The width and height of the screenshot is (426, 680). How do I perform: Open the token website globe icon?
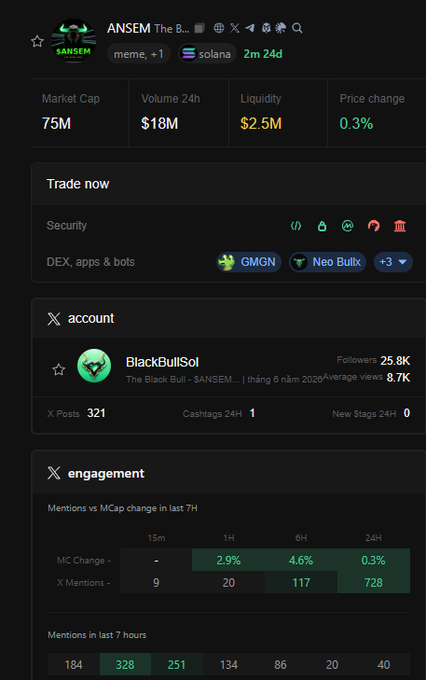[219, 28]
